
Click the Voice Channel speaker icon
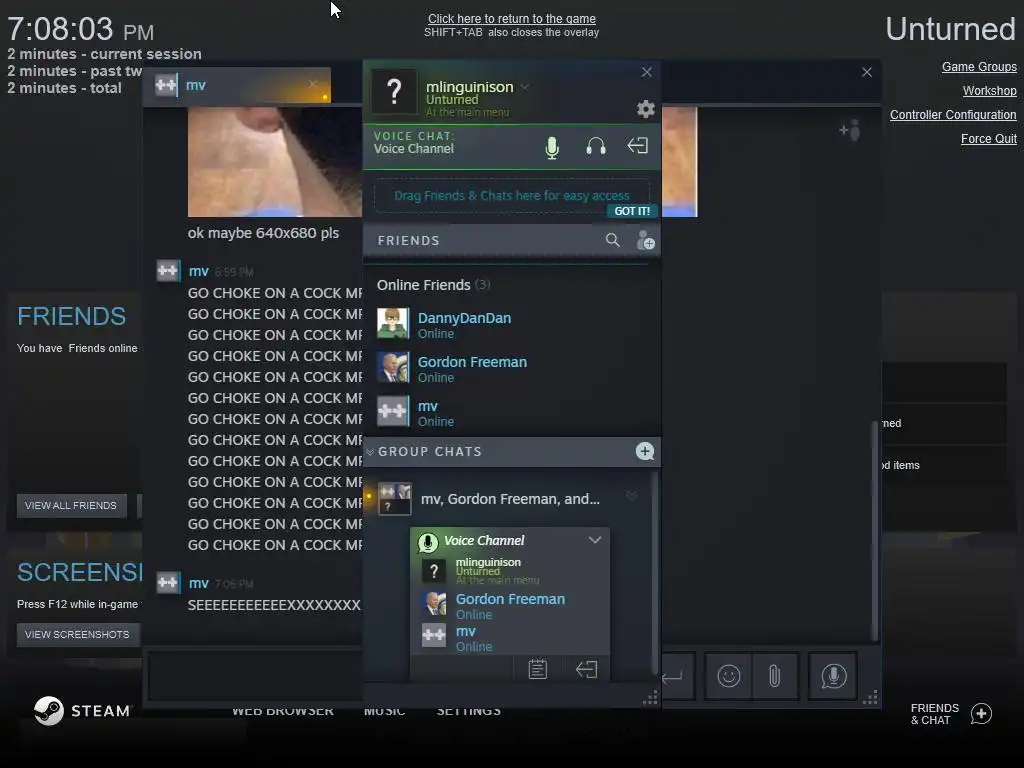click(428, 542)
